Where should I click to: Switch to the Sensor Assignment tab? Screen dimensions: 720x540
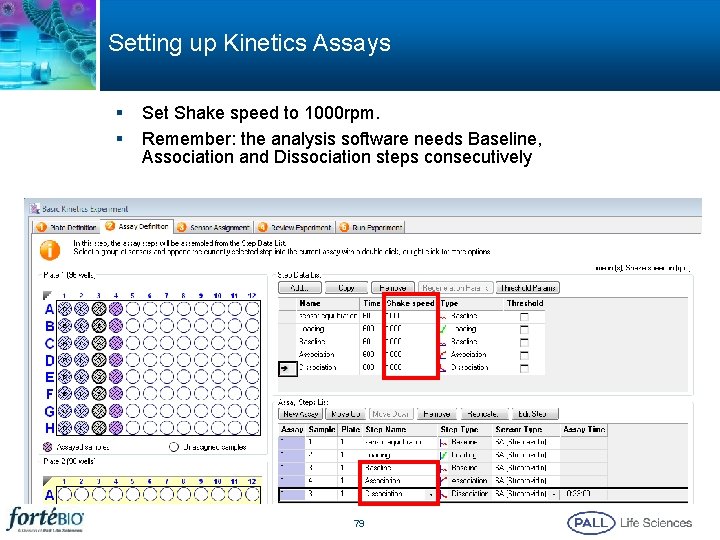[x=214, y=227]
